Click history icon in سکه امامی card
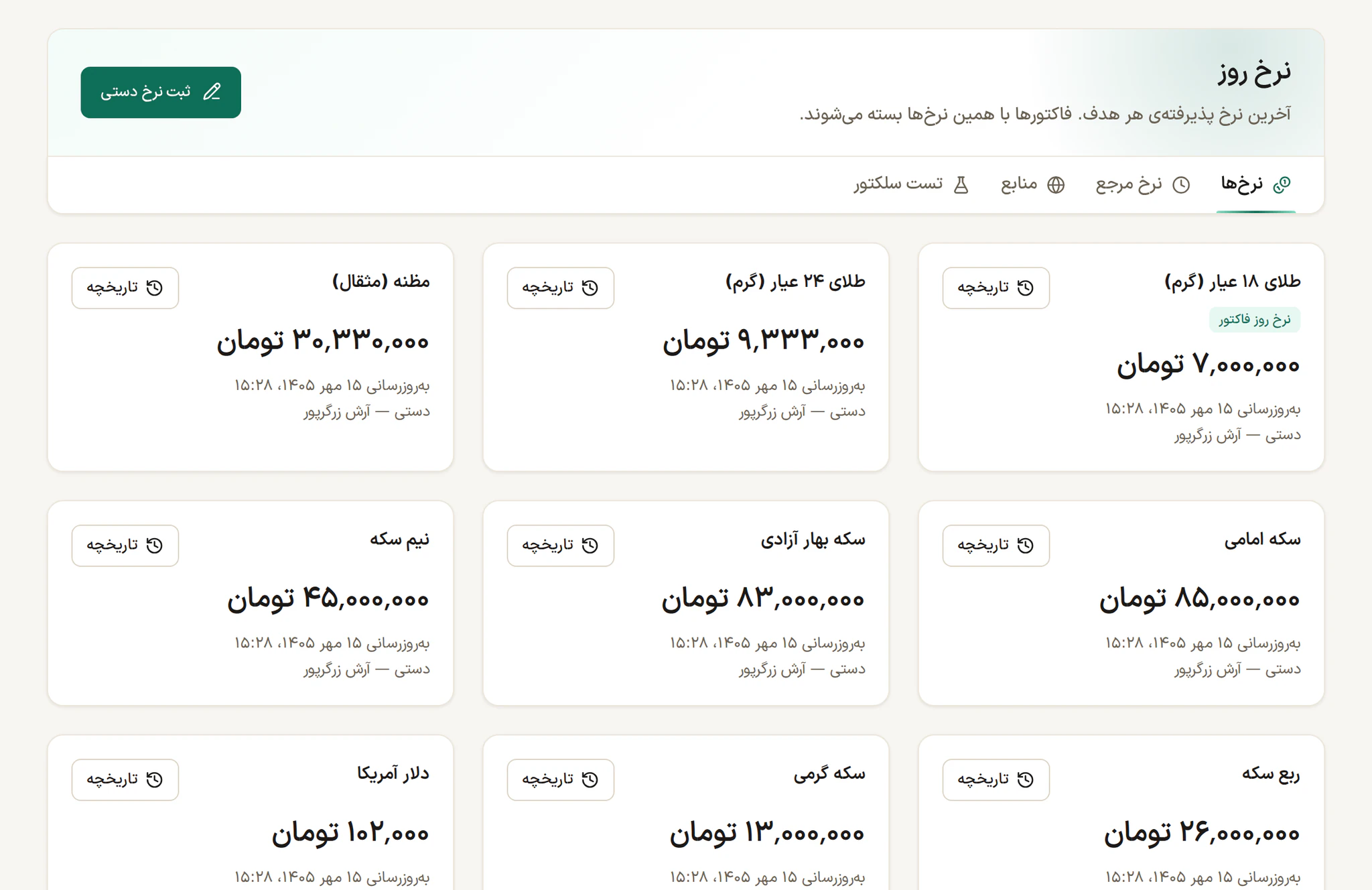1372x890 pixels. [x=1025, y=546]
